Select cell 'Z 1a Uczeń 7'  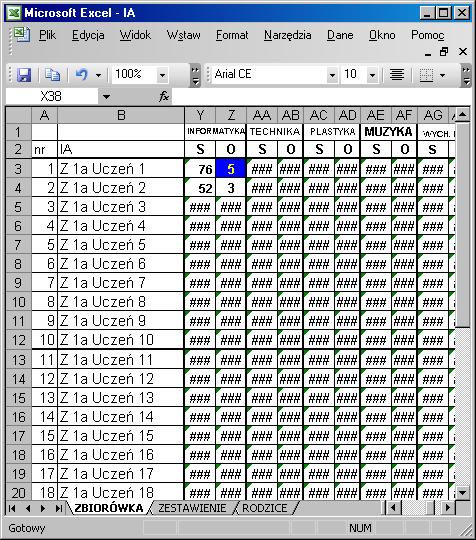tap(121, 283)
